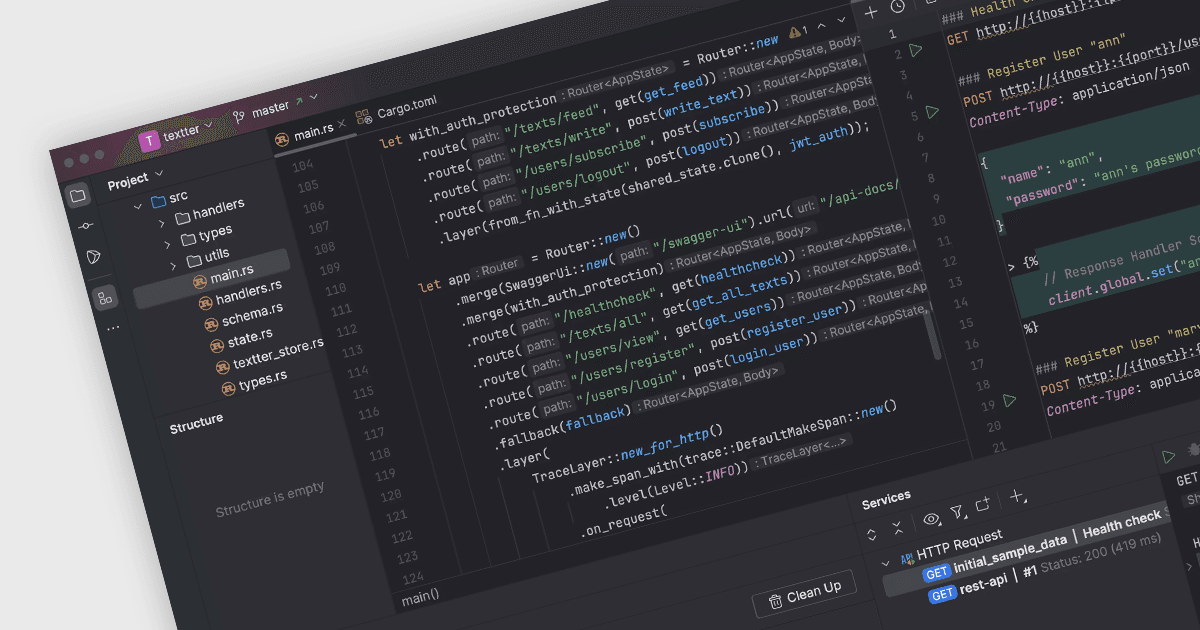
Task: Switch to the Cargo.toml editor tab
Action: (x=399, y=110)
